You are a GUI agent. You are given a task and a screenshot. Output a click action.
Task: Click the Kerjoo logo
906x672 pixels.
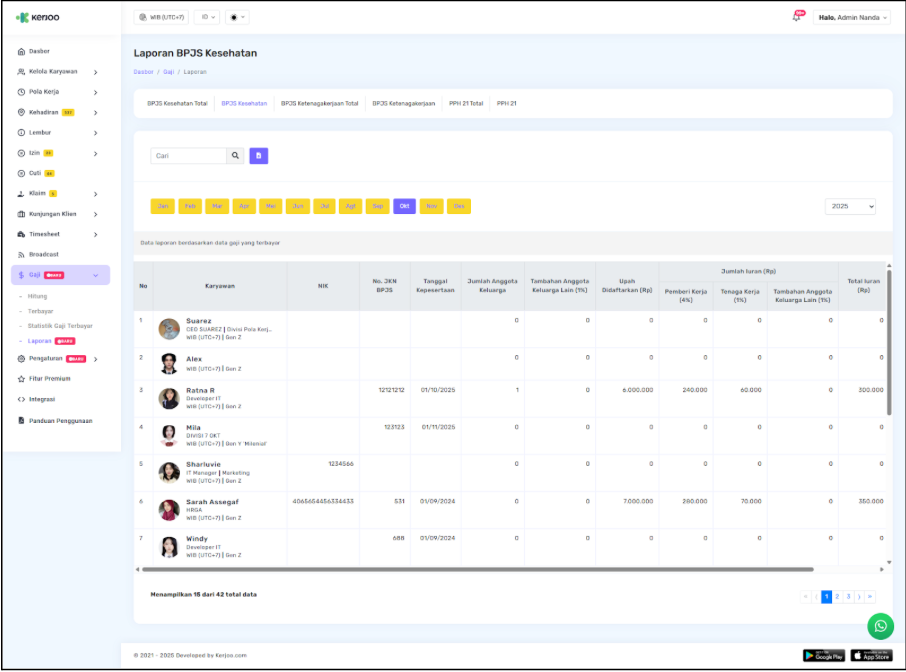point(38,17)
